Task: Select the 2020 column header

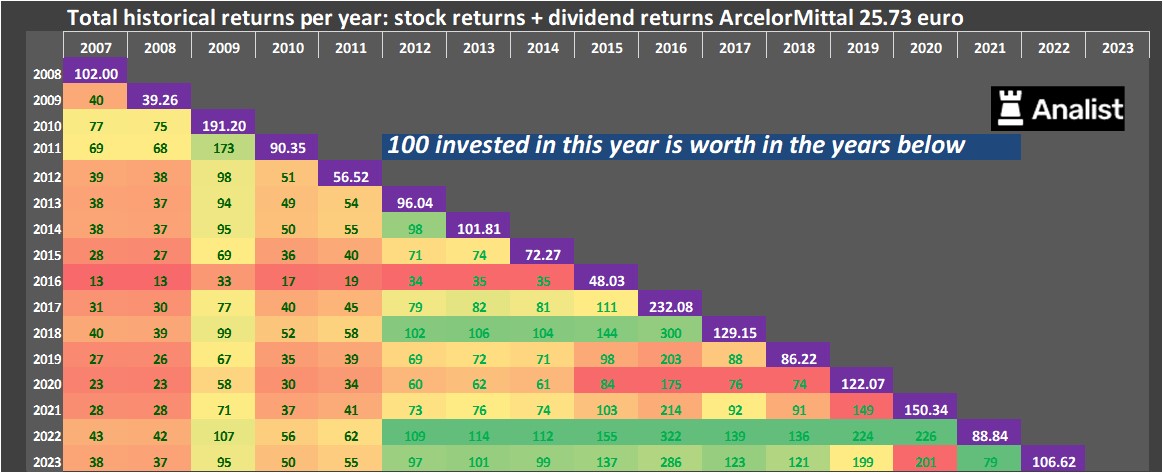Action: pyautogui.click(x=925, y=47)
